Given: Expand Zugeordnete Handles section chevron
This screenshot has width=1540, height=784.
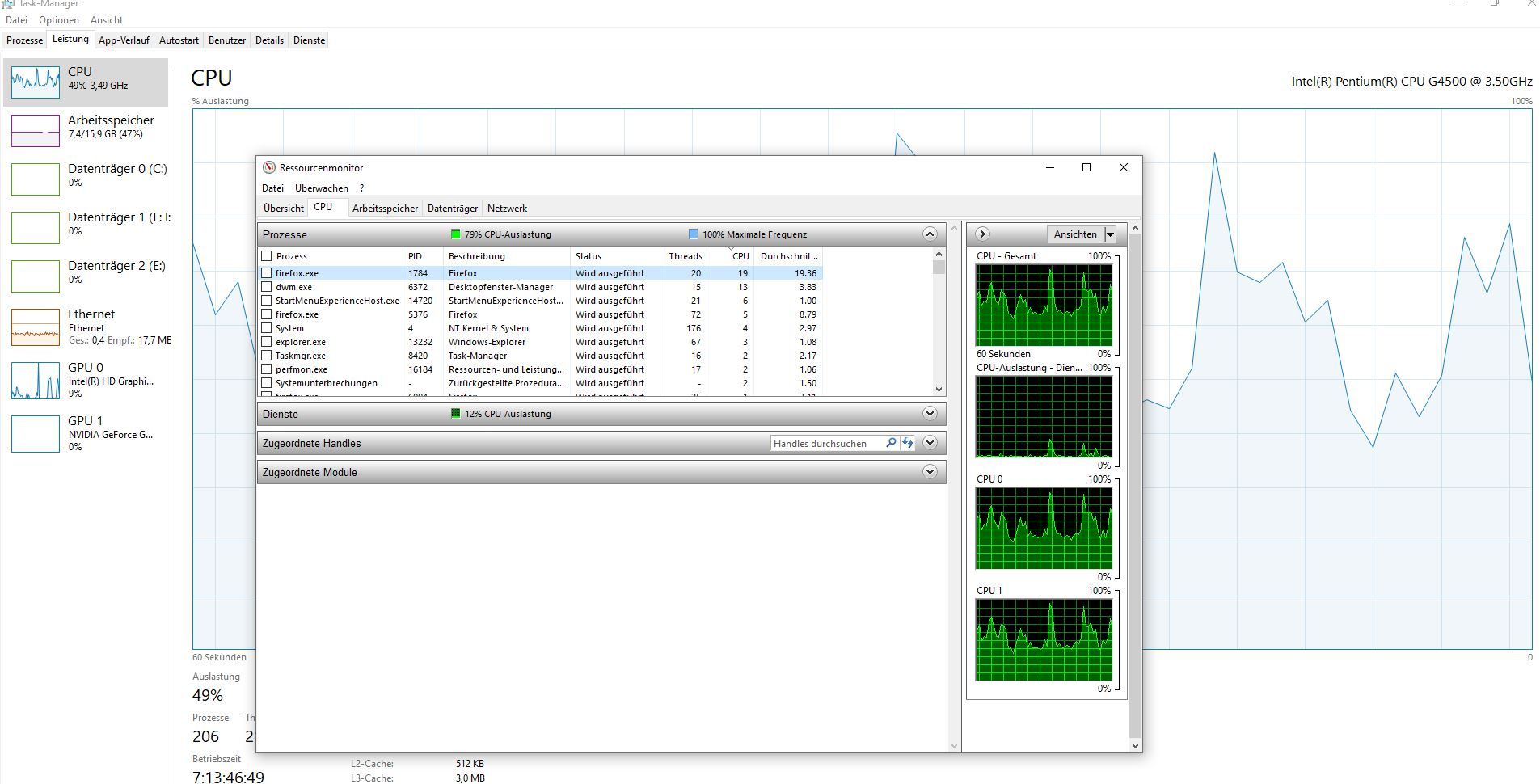Looking at the screenshot, I should (x=930, y=443).
